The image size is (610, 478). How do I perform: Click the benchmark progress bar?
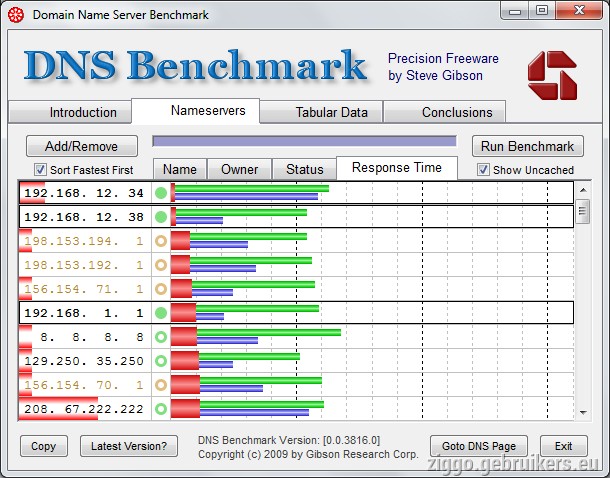(304, 141)
